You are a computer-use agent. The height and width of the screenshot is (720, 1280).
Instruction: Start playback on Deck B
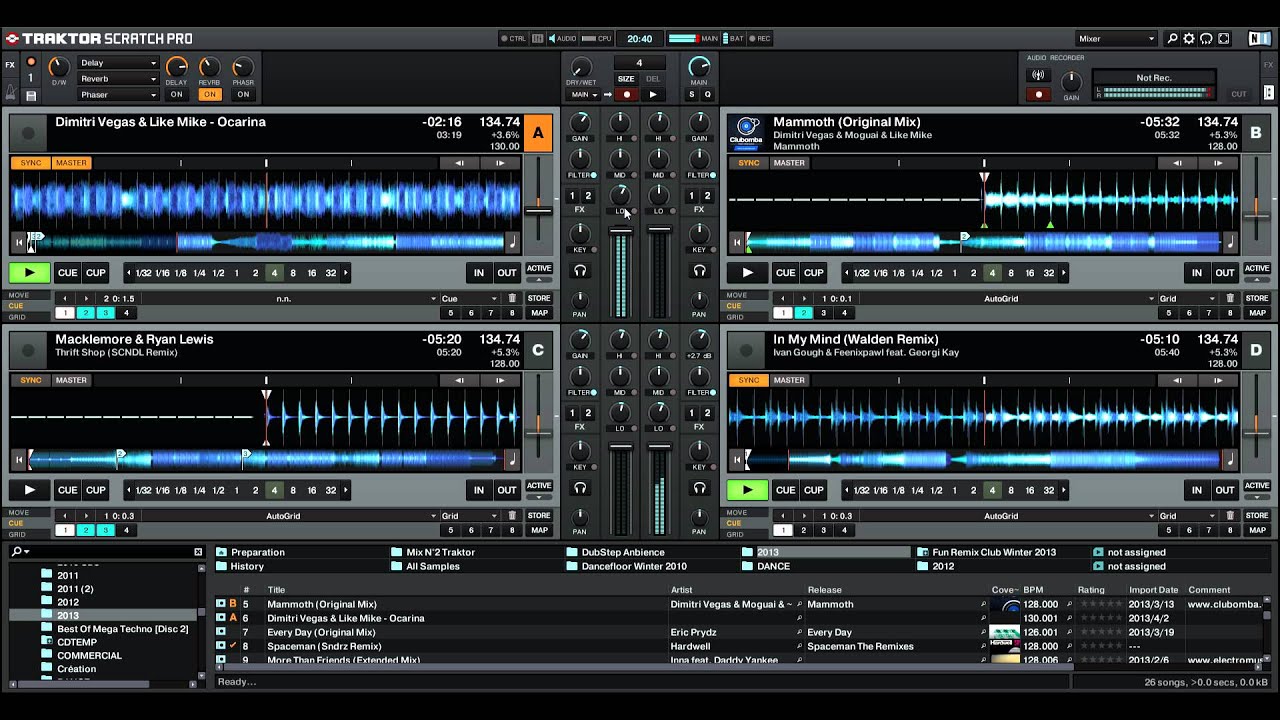pyautogui.click(x=748, y=272)
